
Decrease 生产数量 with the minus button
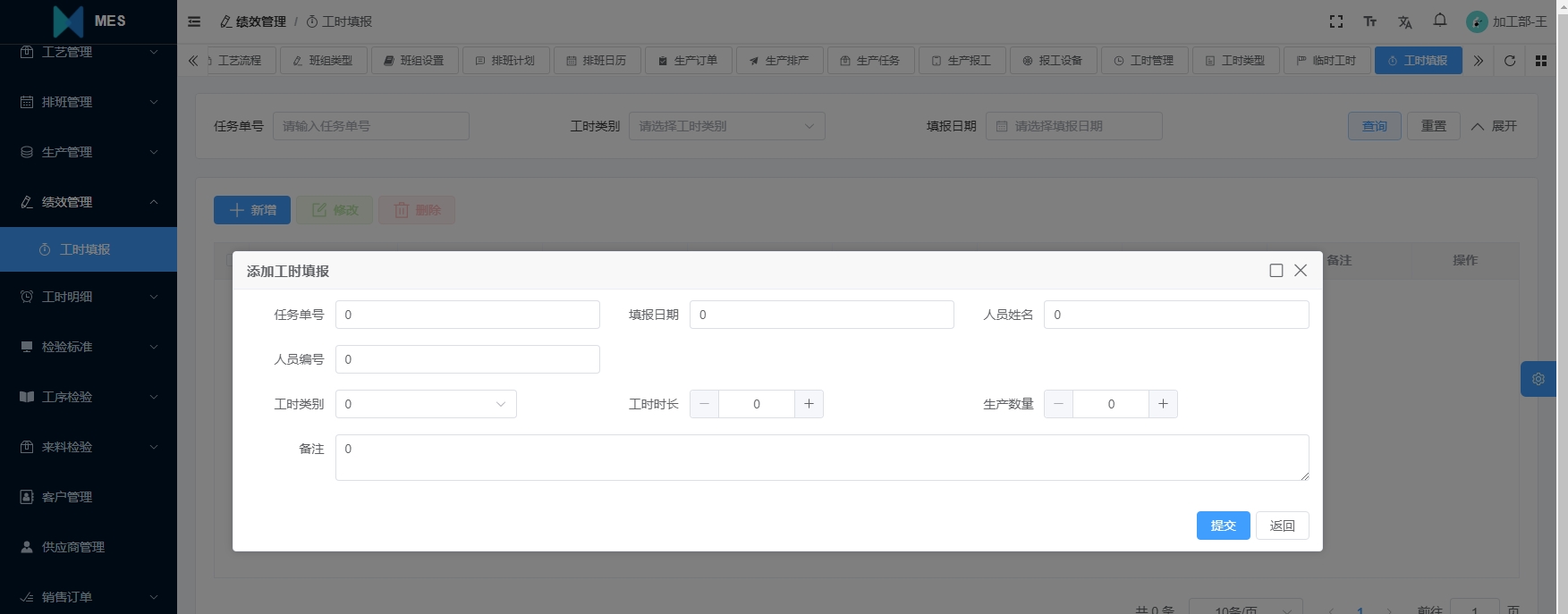1058,404
